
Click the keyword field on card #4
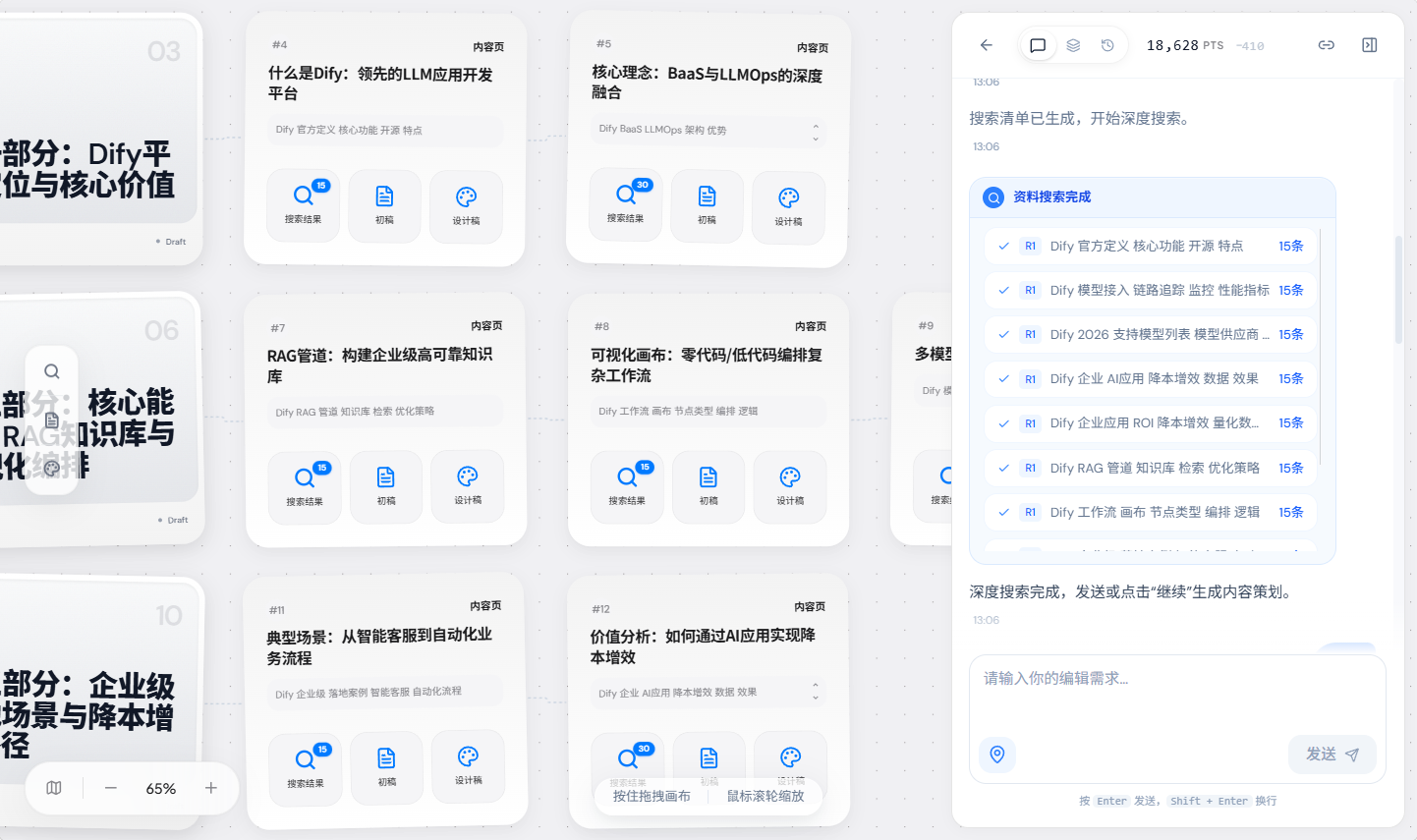[x=385, y=130]
